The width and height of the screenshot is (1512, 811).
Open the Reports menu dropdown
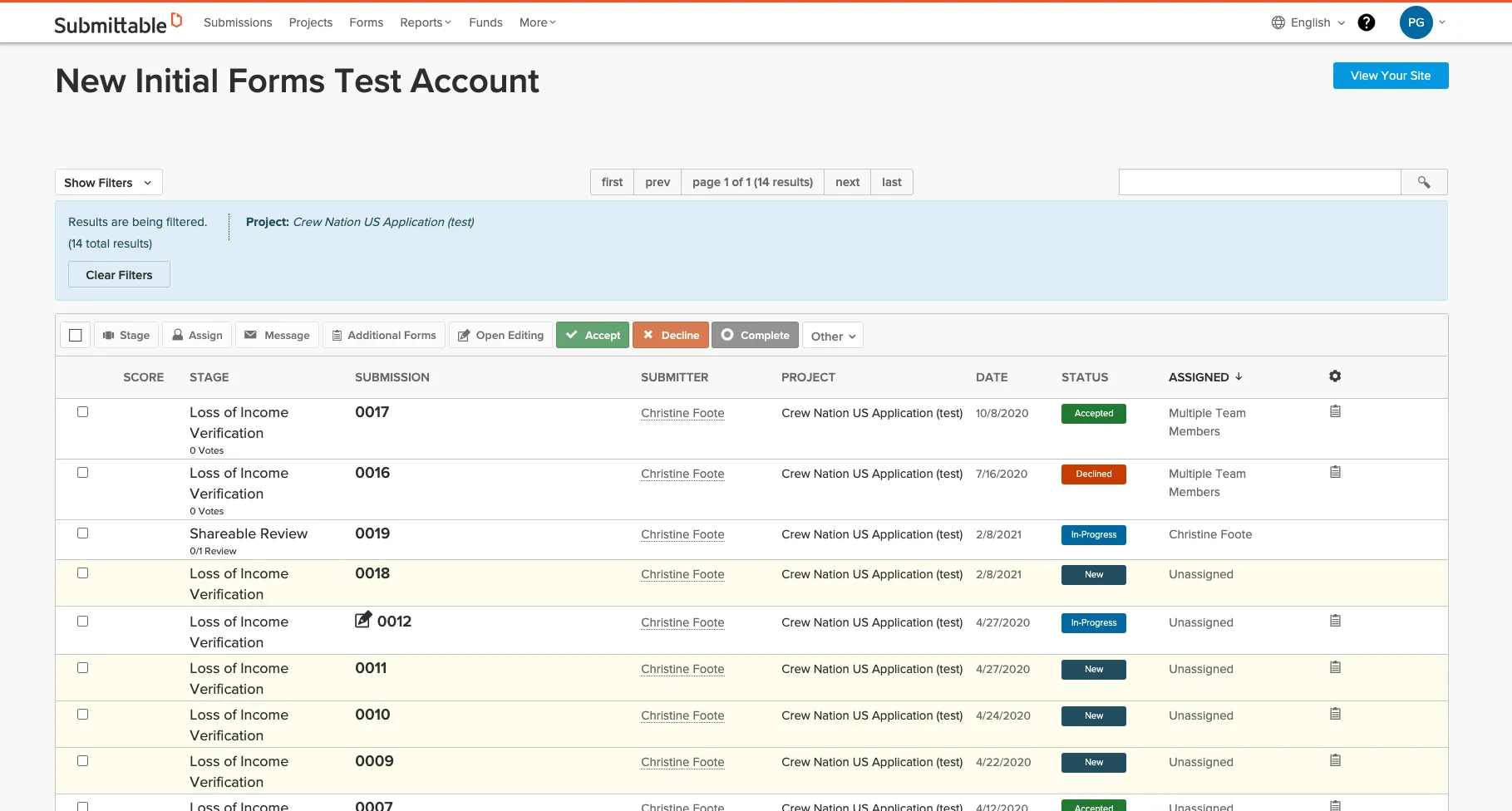click(426, 22)
